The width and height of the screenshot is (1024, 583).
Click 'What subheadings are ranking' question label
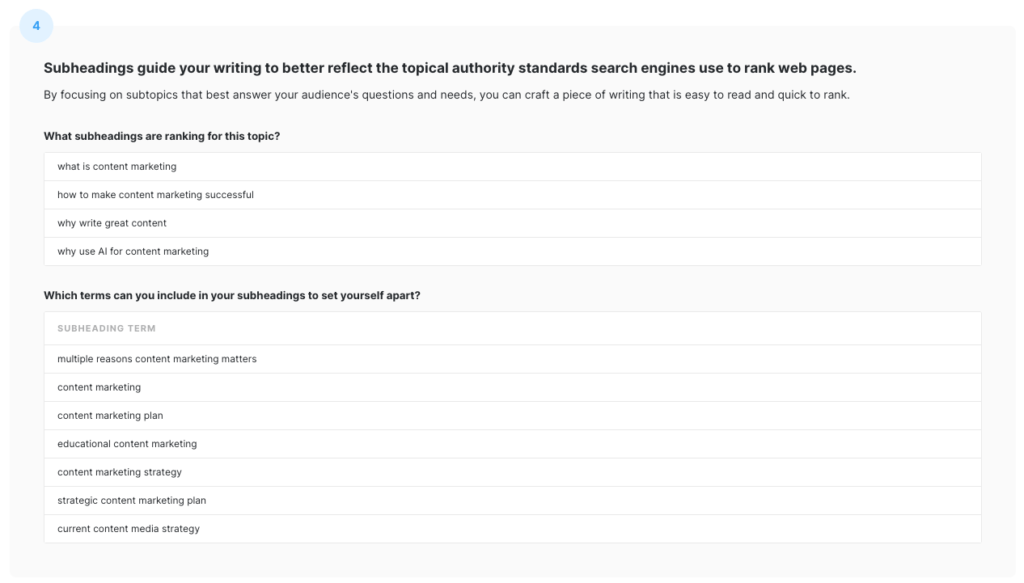pyautogui.click(x=162, y=136)
